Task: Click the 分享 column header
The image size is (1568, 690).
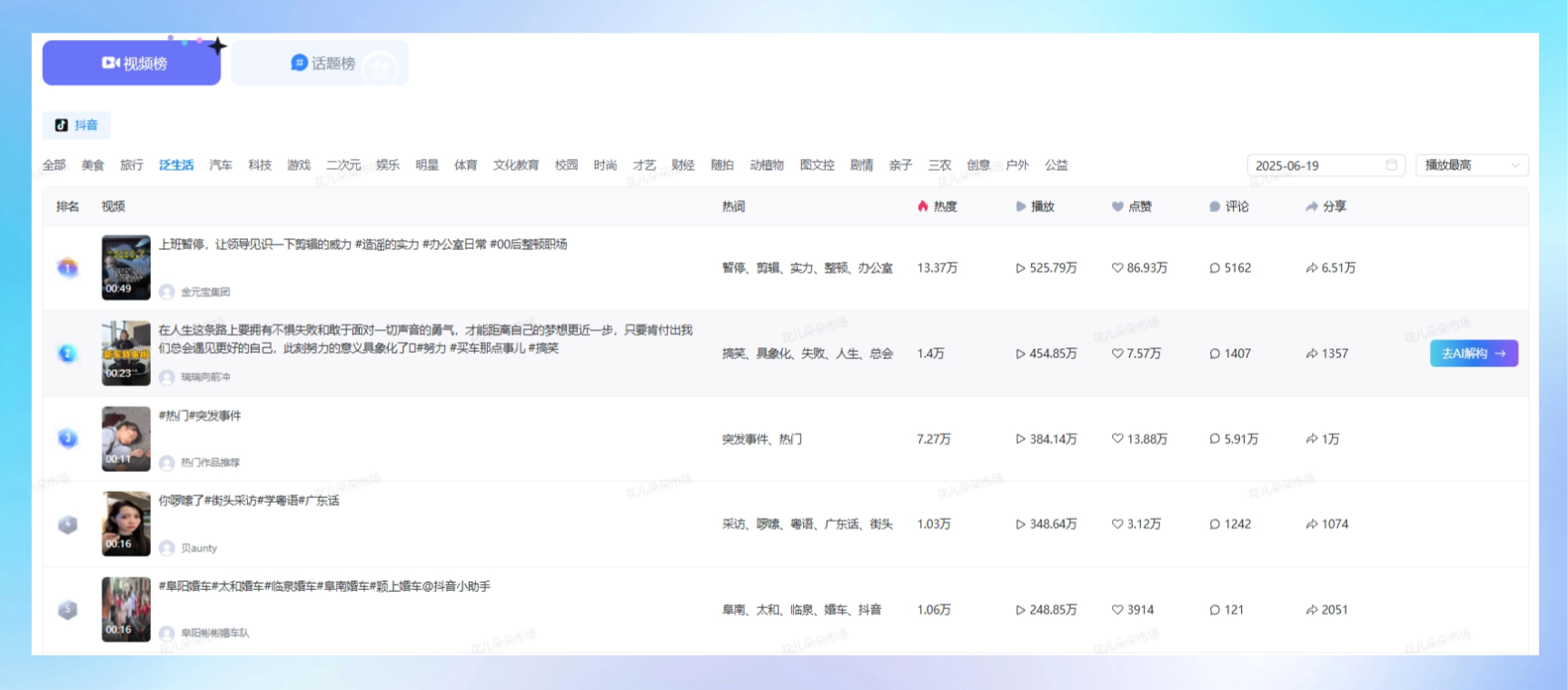Action: click(x=1326, y=206)
